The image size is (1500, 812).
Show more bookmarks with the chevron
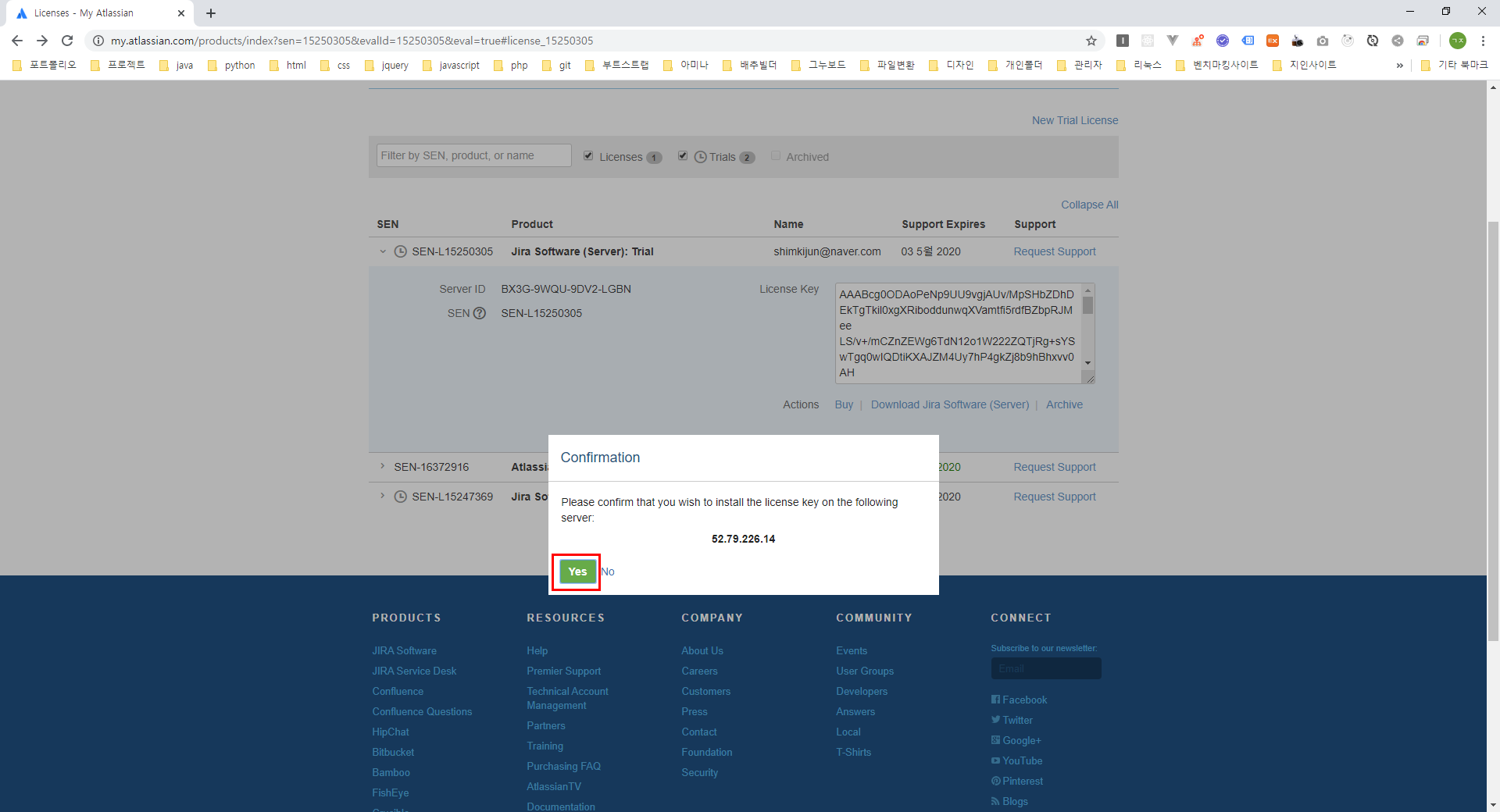click(1399, 66)
